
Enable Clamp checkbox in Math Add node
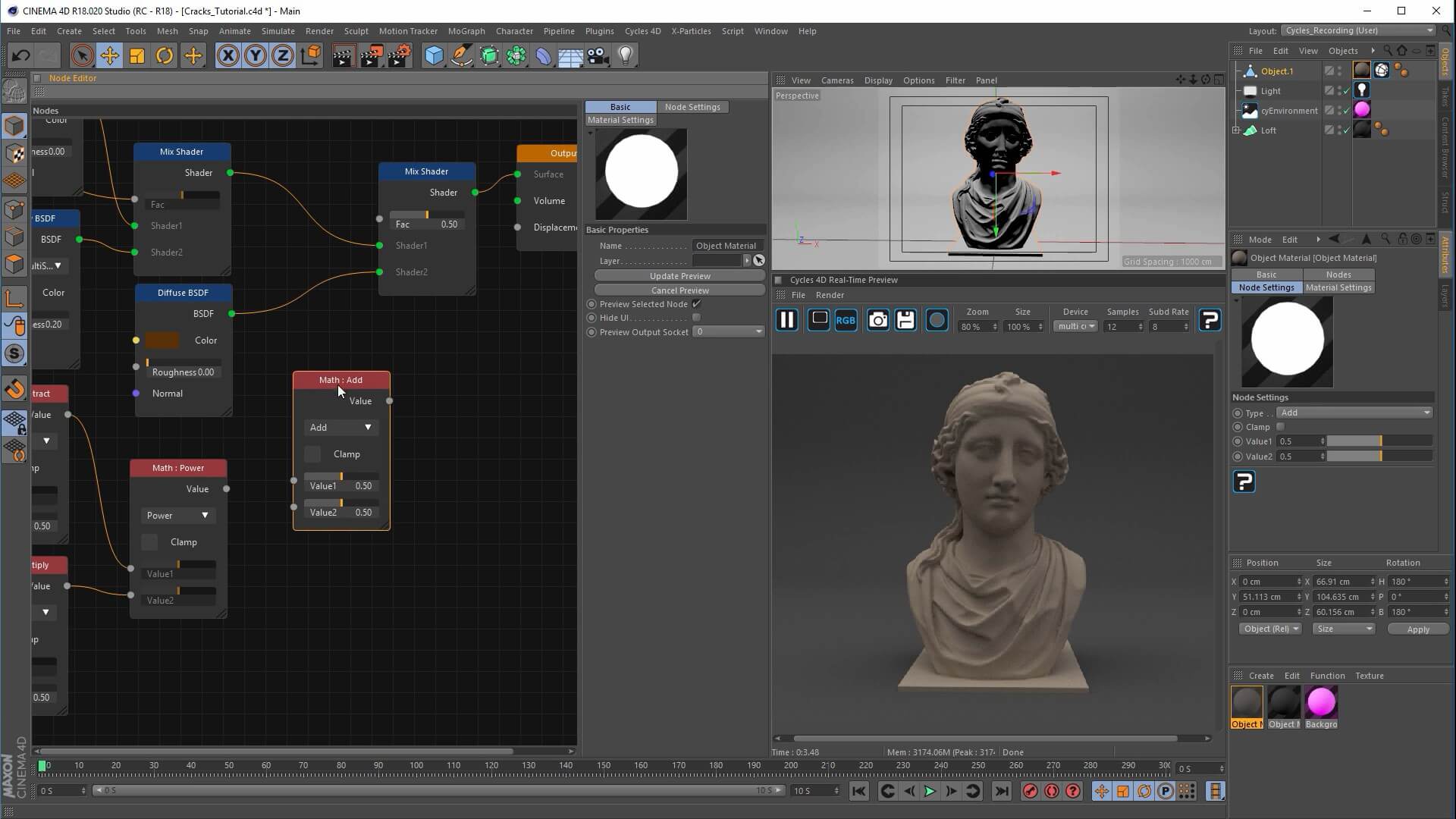click(312, 454)
